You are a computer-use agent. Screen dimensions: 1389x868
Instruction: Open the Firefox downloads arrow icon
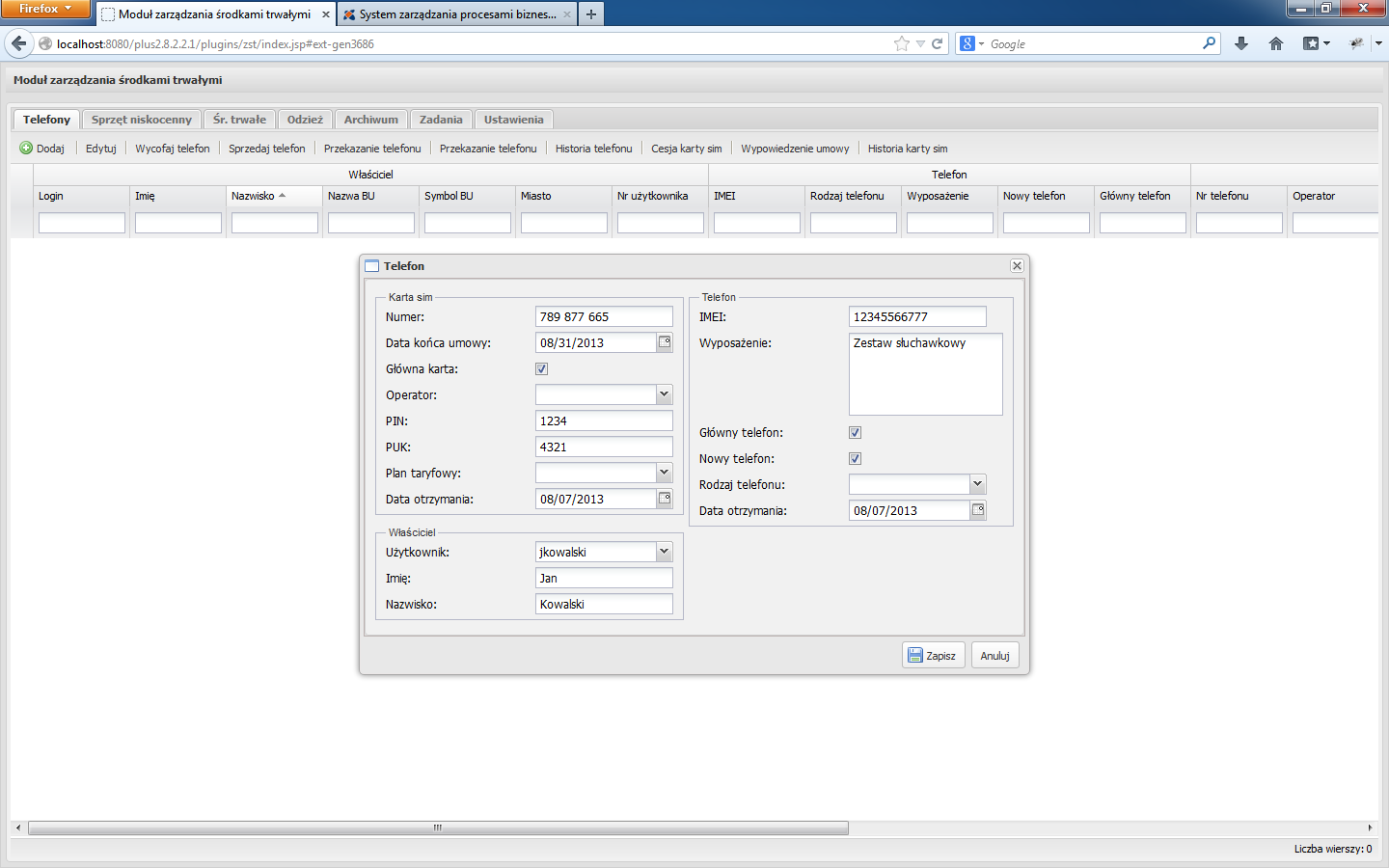[1241, 43]
